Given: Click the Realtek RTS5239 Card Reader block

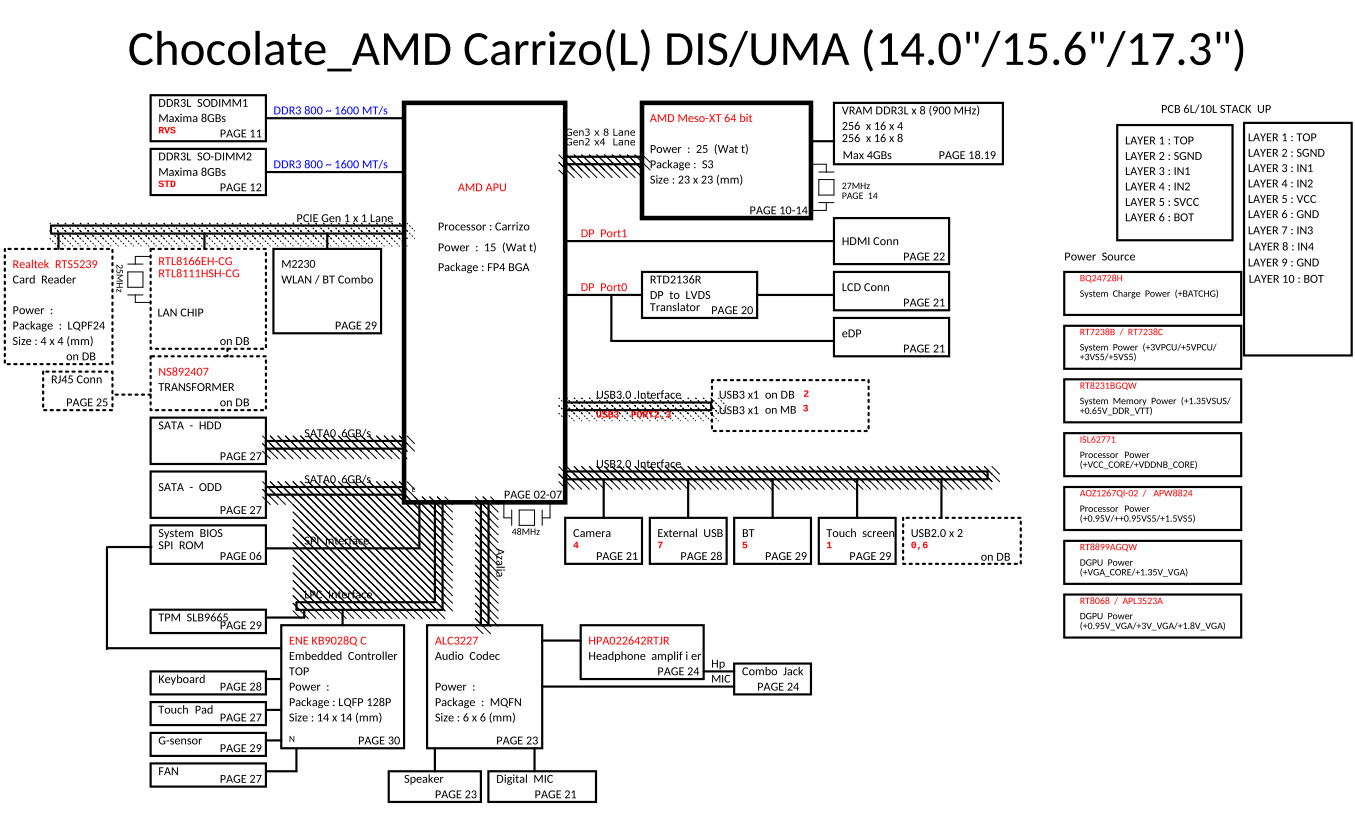Looking at the screenshot, I should point(60,307).
